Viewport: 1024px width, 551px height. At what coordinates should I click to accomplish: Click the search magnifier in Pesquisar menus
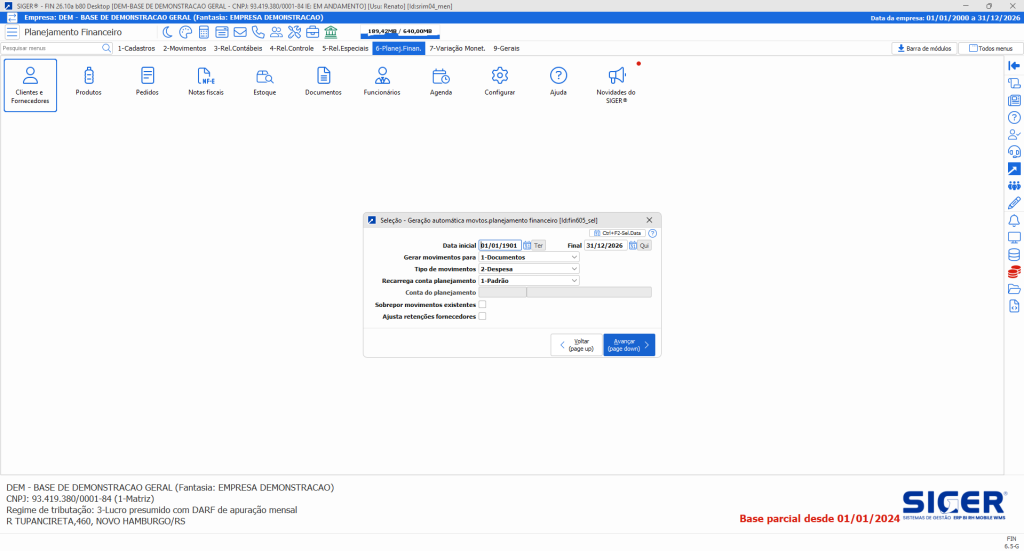[106, 48]
